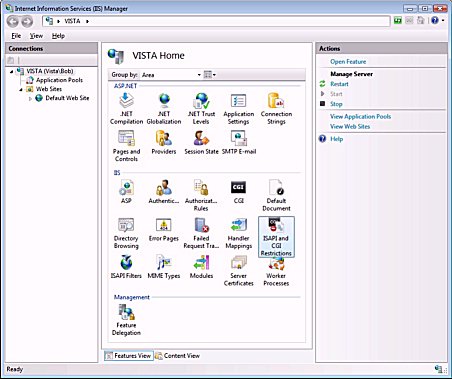Open Handler Mappings feature

239,233
